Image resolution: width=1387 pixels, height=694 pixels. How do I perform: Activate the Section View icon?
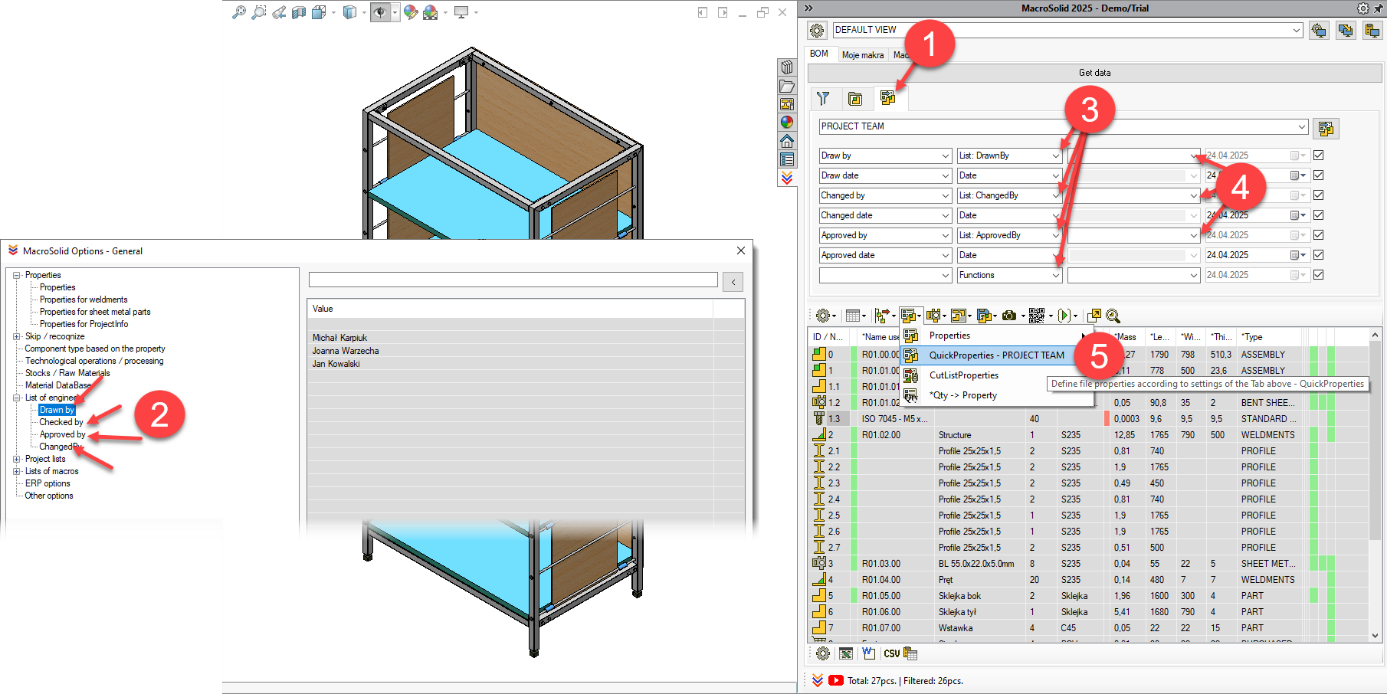coord(300,12)
